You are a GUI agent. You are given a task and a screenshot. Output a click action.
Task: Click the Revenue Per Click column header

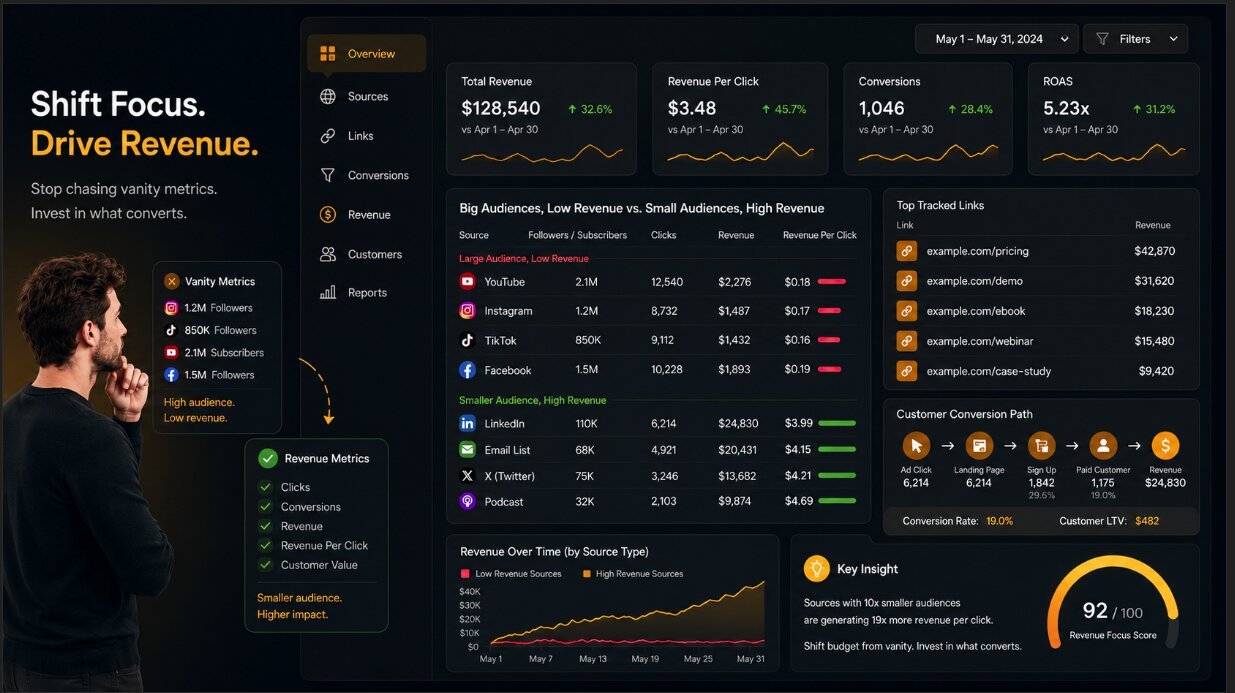coord(819,235)
